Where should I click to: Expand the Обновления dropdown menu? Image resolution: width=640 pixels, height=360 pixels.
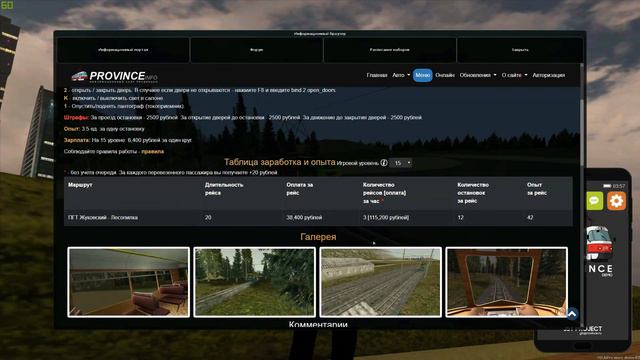(x=478, y=75)
